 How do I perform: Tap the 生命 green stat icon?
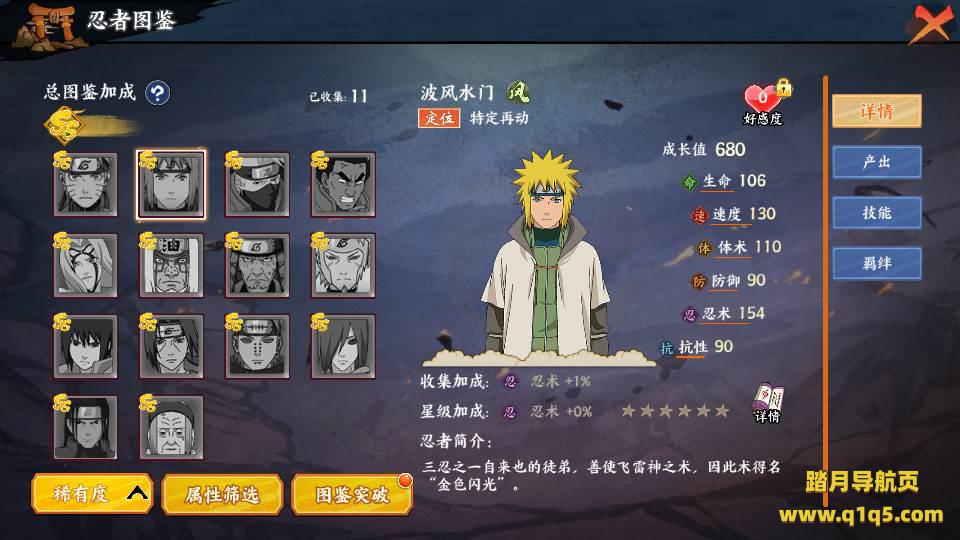[689, 182]
